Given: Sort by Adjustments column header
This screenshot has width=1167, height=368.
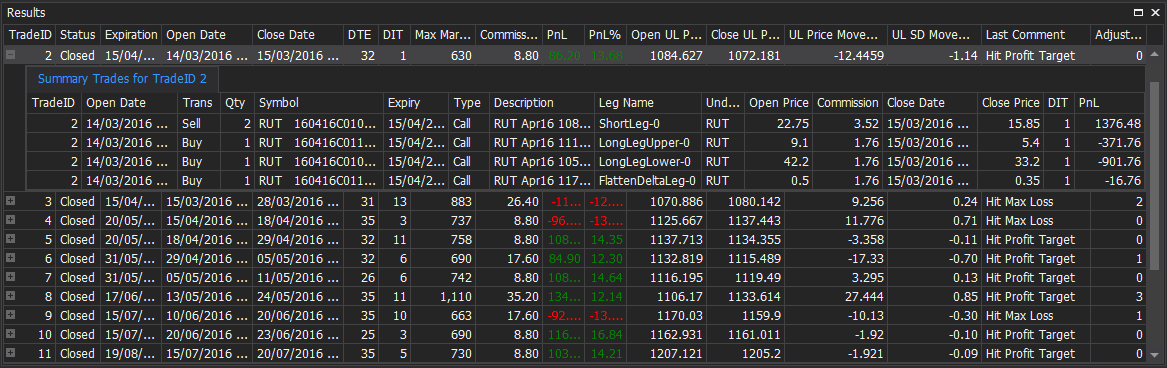Looking at the screenshot, I should 1119,35.
